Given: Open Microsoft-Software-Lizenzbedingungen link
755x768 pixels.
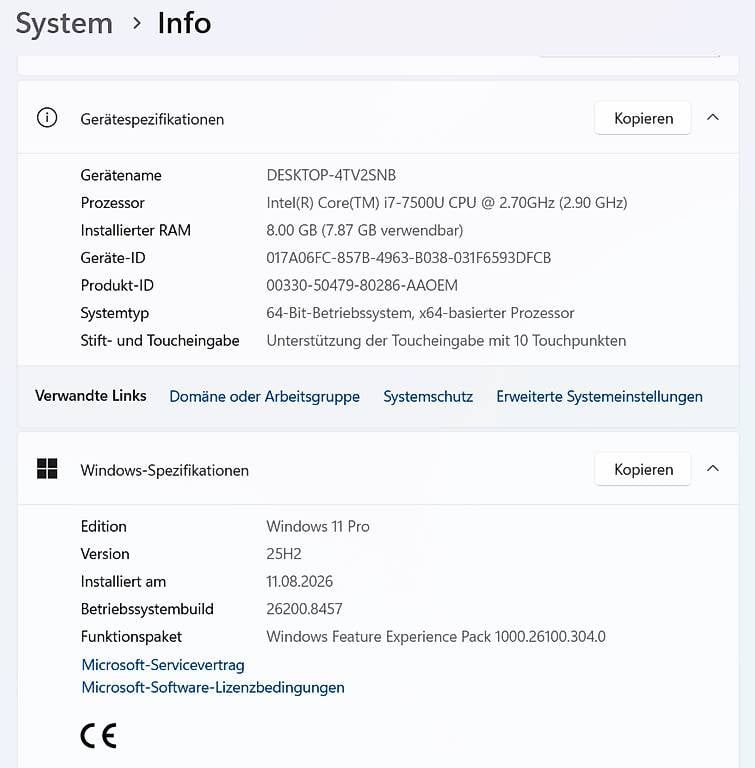Looking at the screenshot, I should 213,687.
